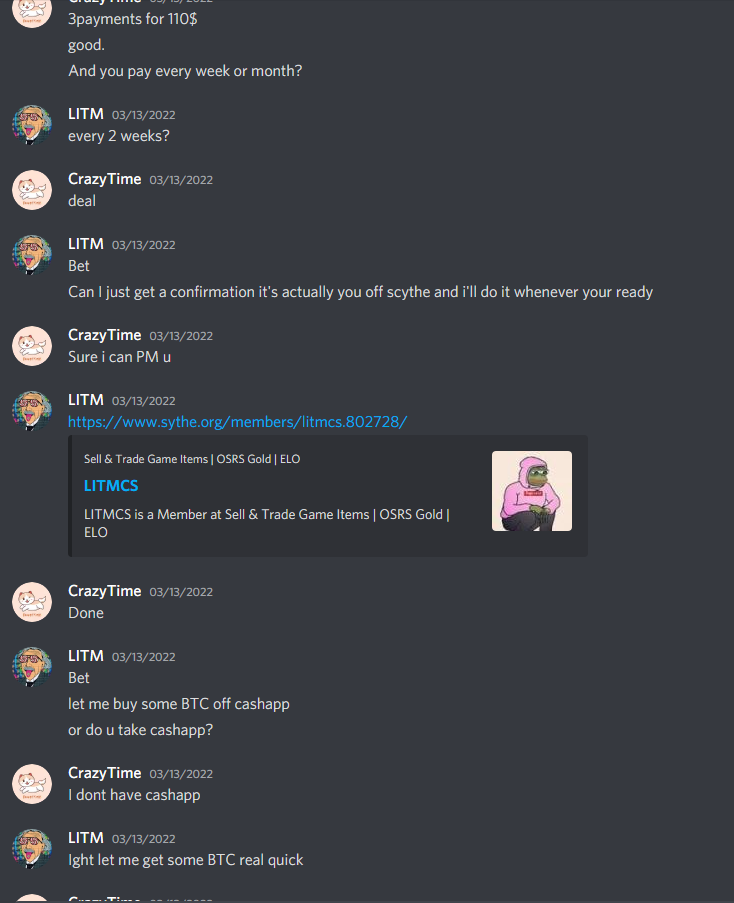Screen dimensions: 734x903
Task: Click LITM's avatar beside 'every 2 weeks?'
Action: [x=32, y=124]
